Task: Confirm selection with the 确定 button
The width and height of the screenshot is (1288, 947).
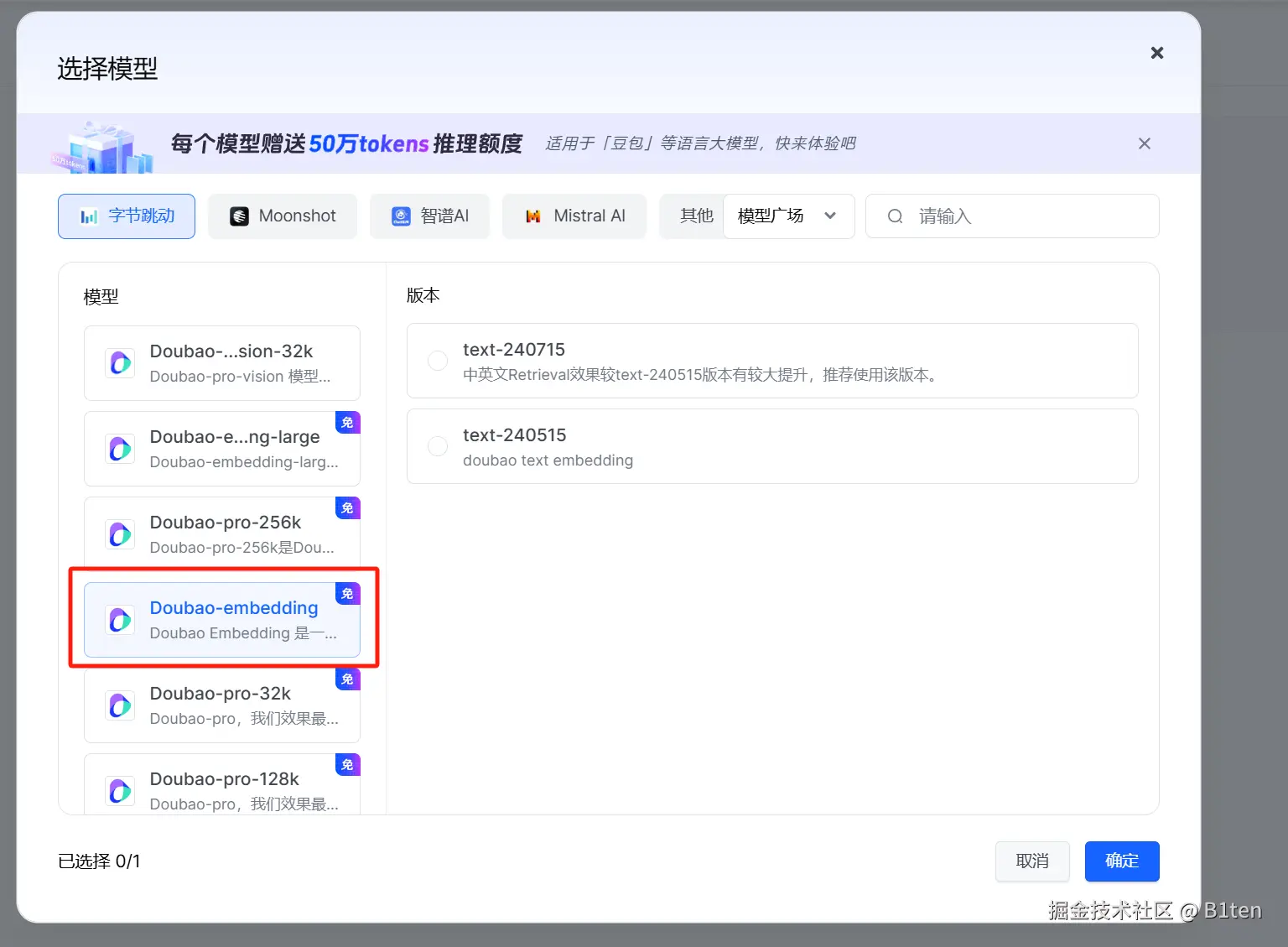Action: point(1122,861)
